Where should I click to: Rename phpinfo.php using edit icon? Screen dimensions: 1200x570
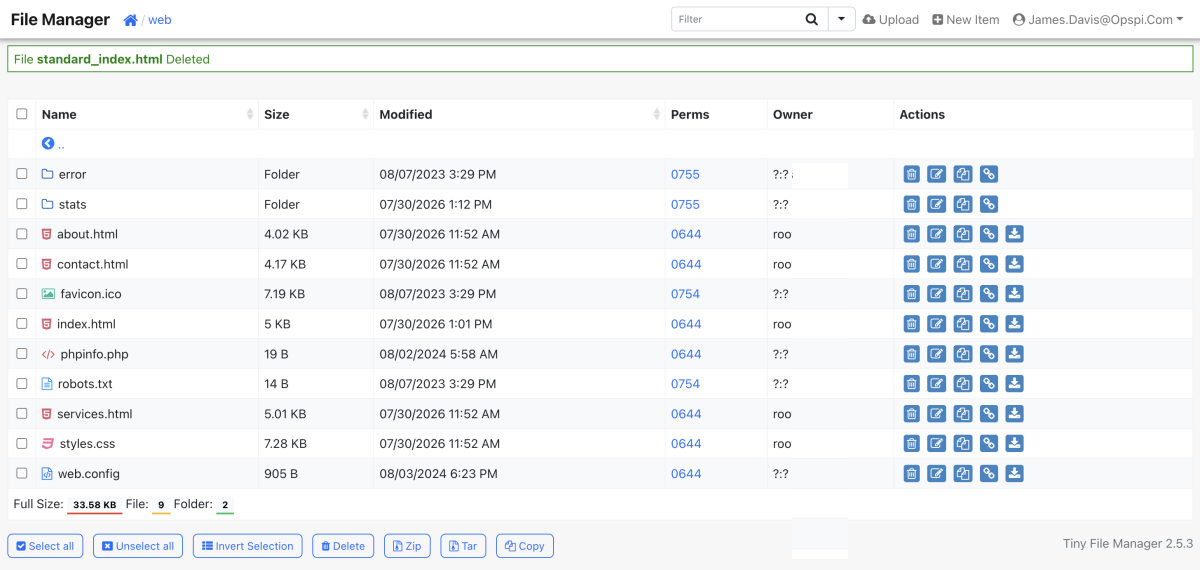pyautogui.click(x=937, y=354)
